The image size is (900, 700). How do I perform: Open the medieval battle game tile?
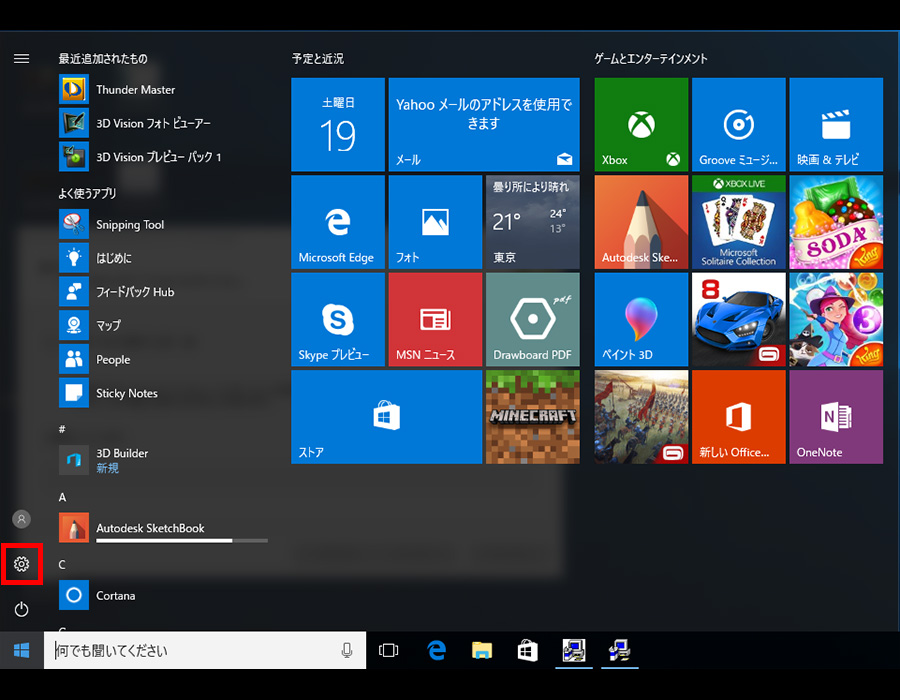641,417
